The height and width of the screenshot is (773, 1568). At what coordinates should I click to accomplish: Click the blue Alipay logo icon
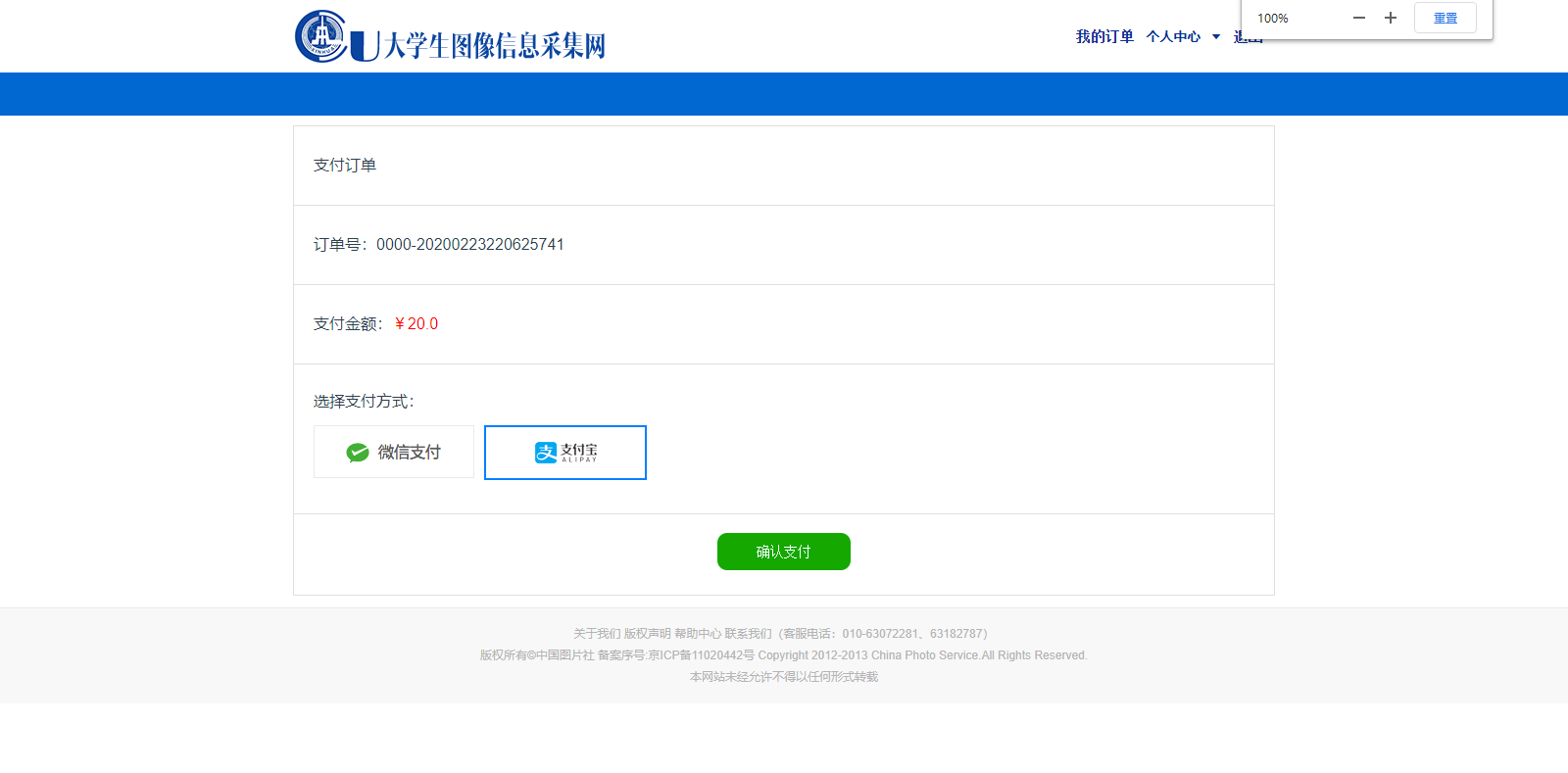click(x=545, y=452)
